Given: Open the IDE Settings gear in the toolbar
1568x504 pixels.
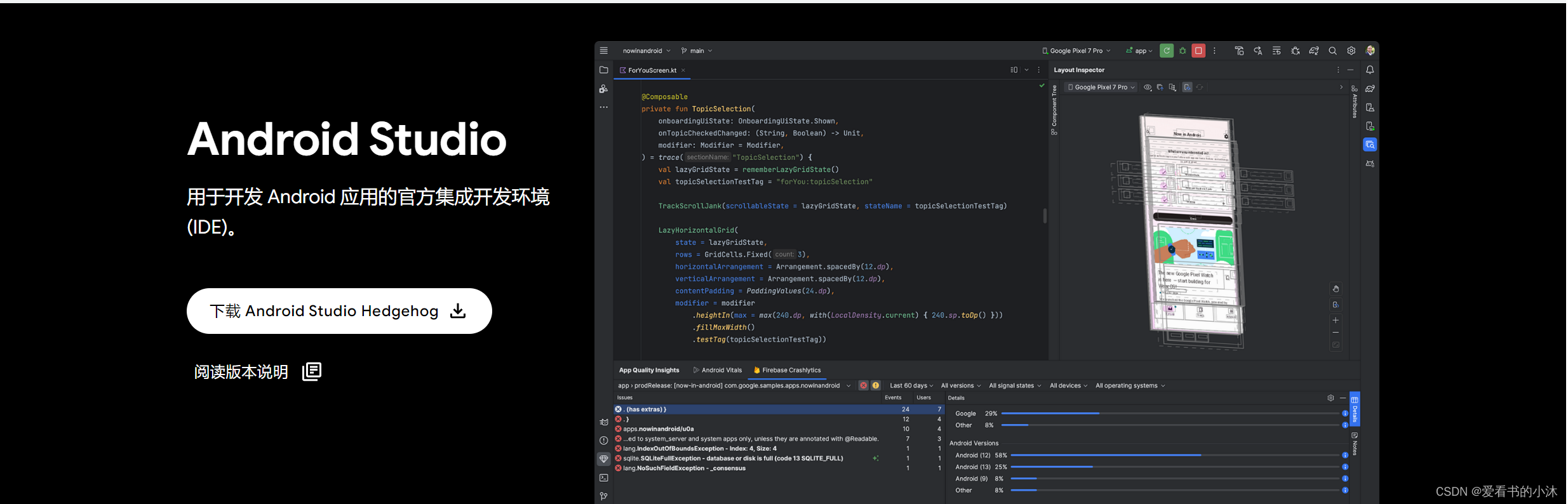Looking at the screenshot, I should tap(1351, 51).
